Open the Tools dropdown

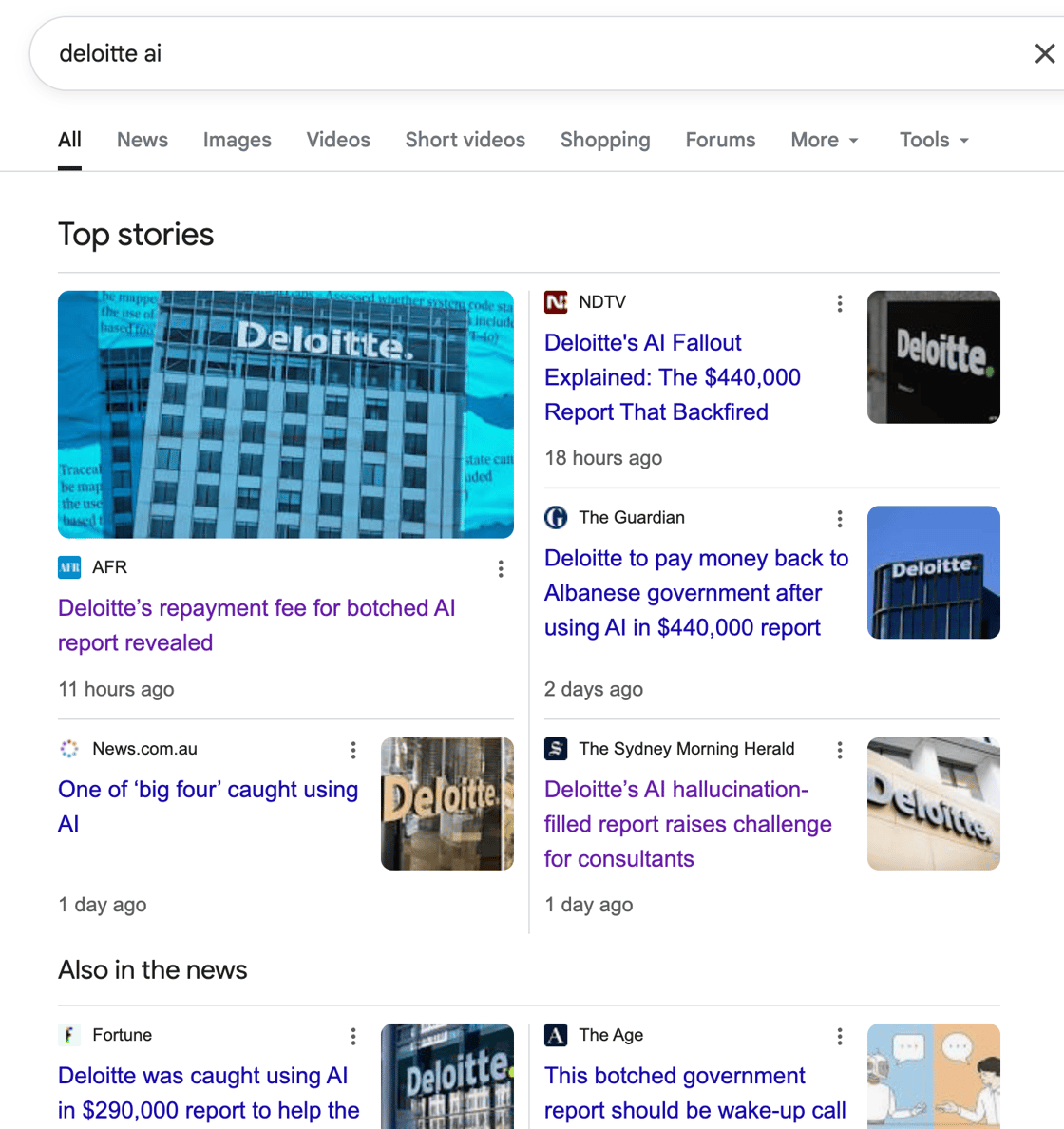pos(933,140)
